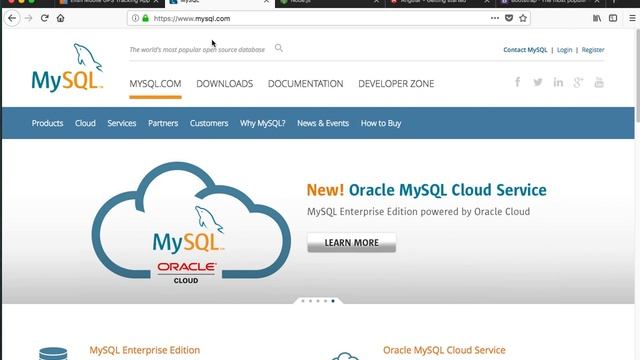Open the browser home page icon
Screen dimensions: 640x360
60,18
